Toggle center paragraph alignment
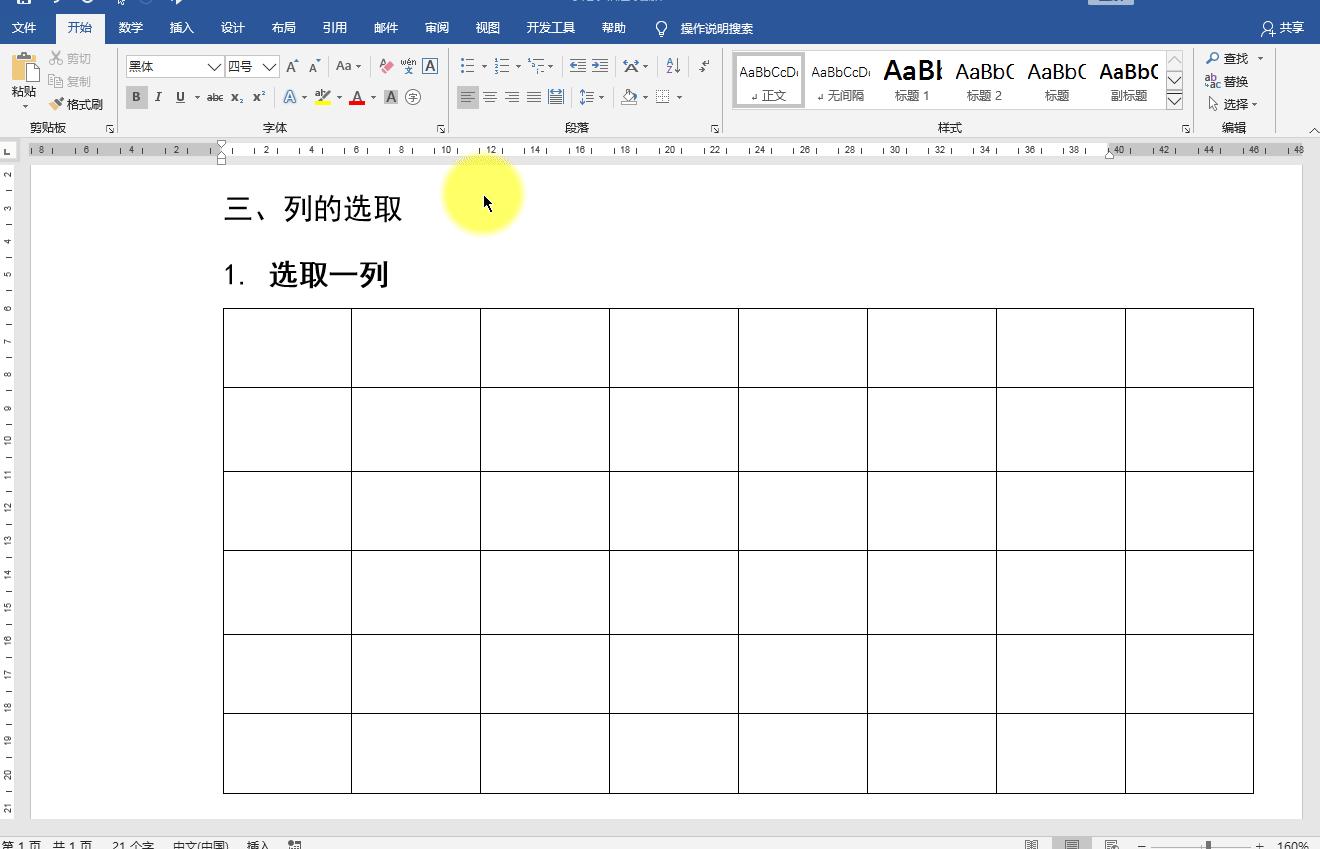 [x=490, y=97]
